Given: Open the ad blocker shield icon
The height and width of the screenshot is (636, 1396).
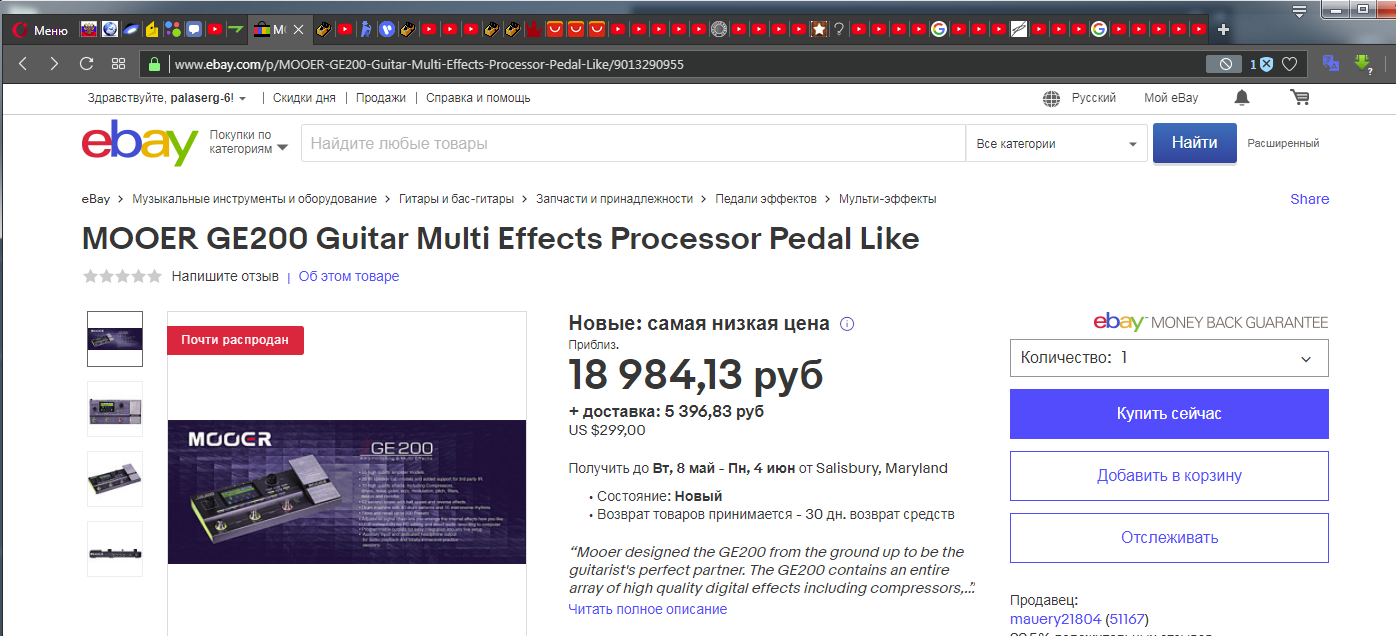Looking at the screenshot, I should click(1265, 64).
